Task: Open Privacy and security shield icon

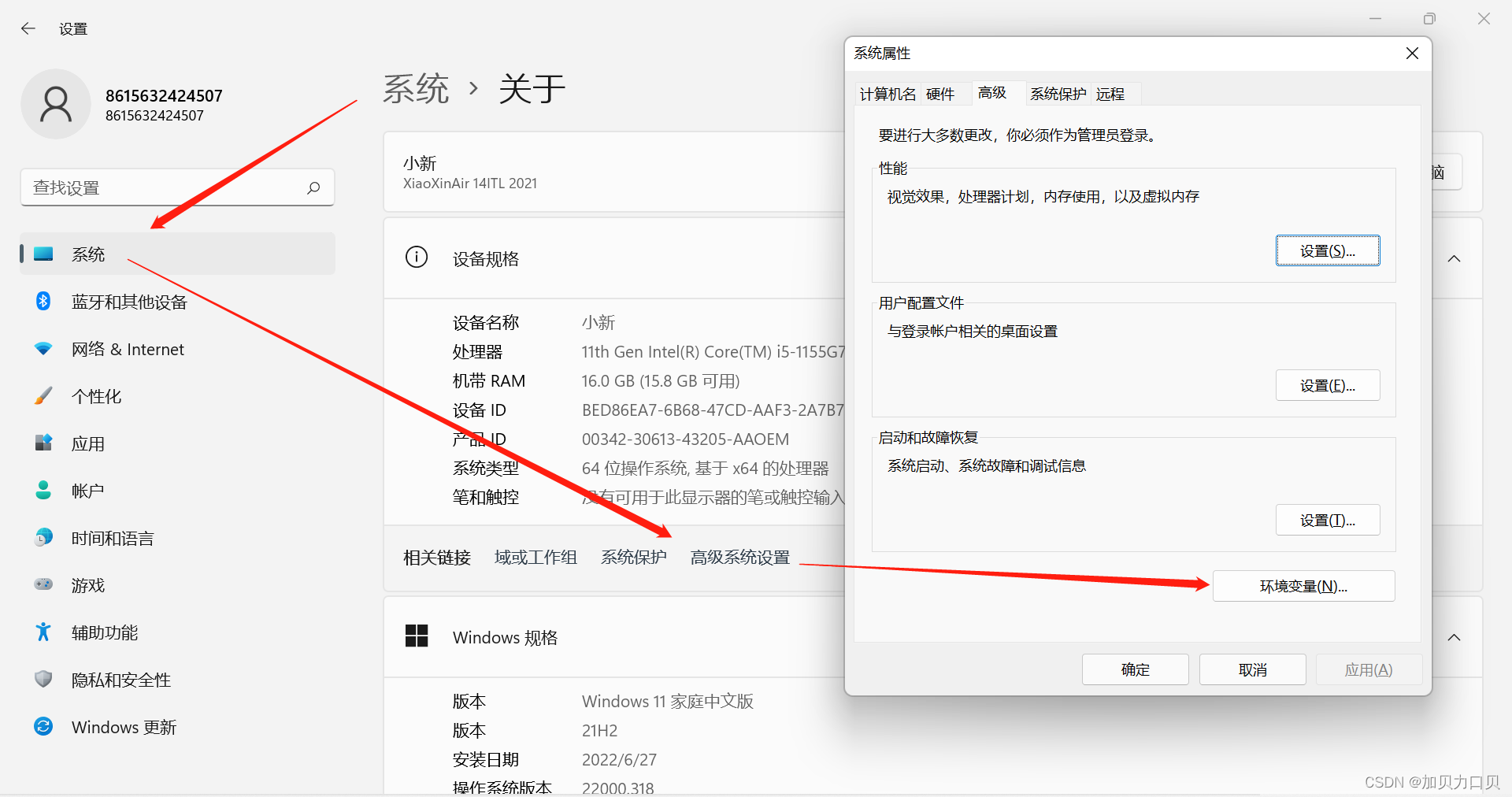Action: (43, 679)
